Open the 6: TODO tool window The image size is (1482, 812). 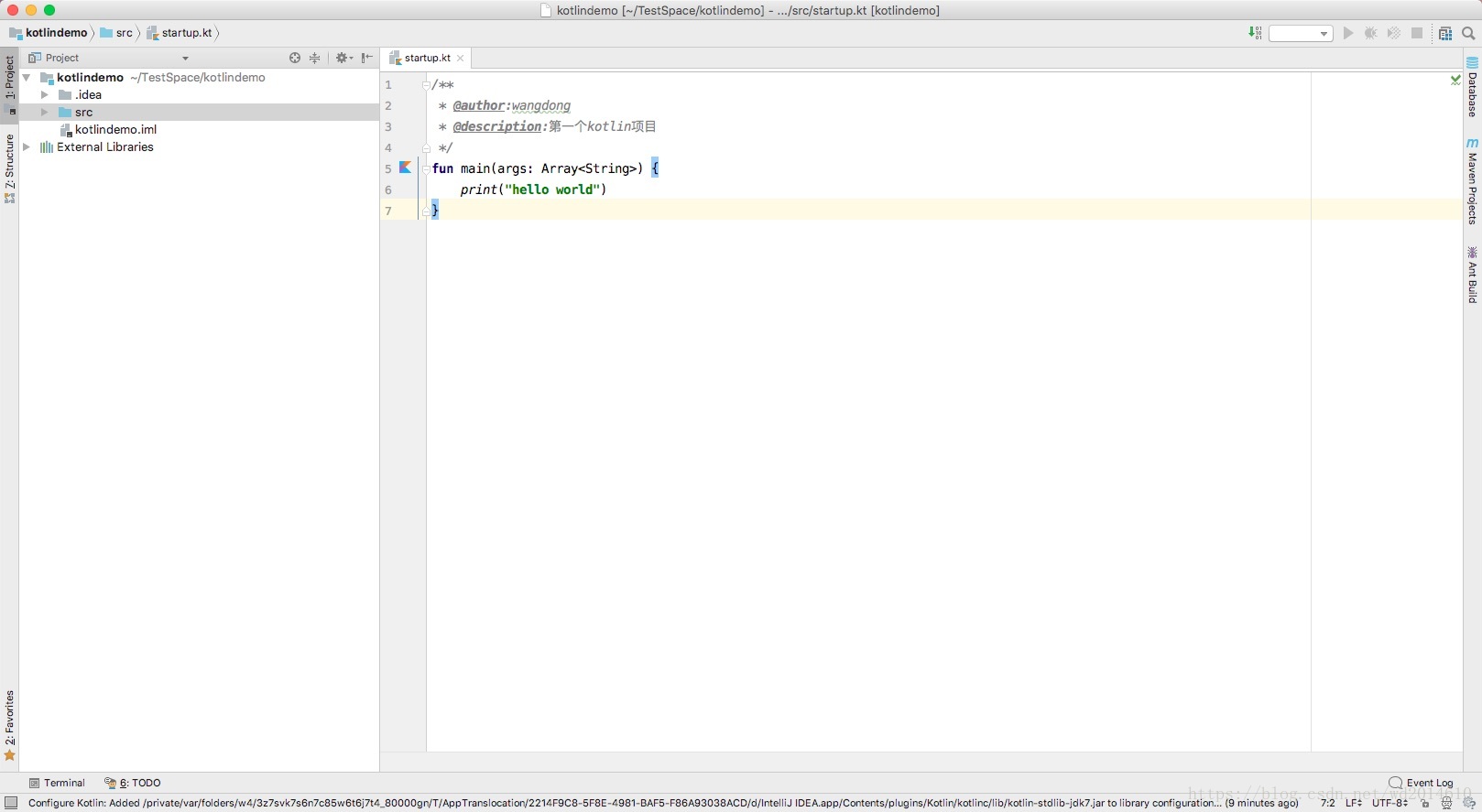click(133, 784)
